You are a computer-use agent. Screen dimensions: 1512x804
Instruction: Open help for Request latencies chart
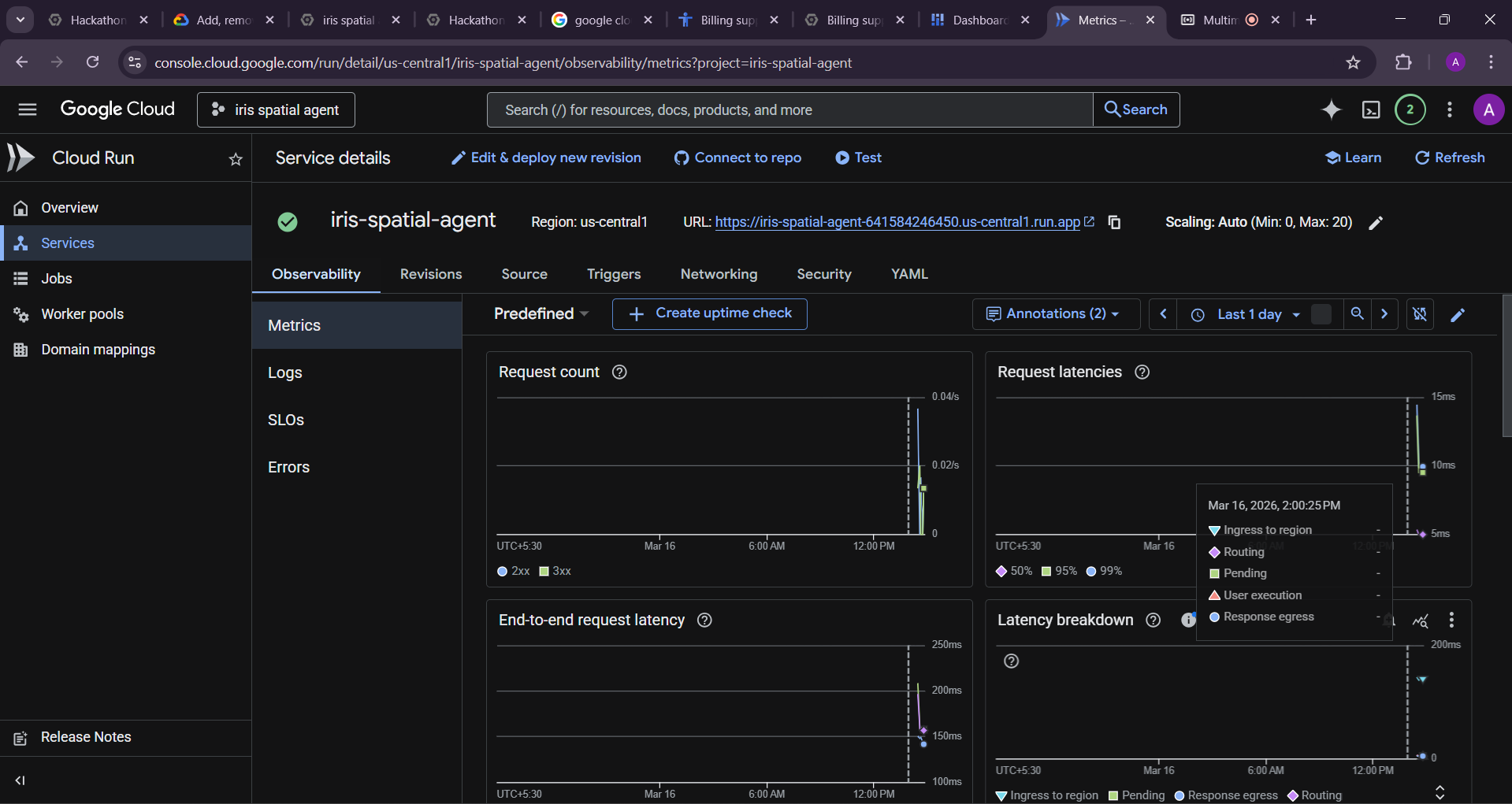click(1142, 372)
